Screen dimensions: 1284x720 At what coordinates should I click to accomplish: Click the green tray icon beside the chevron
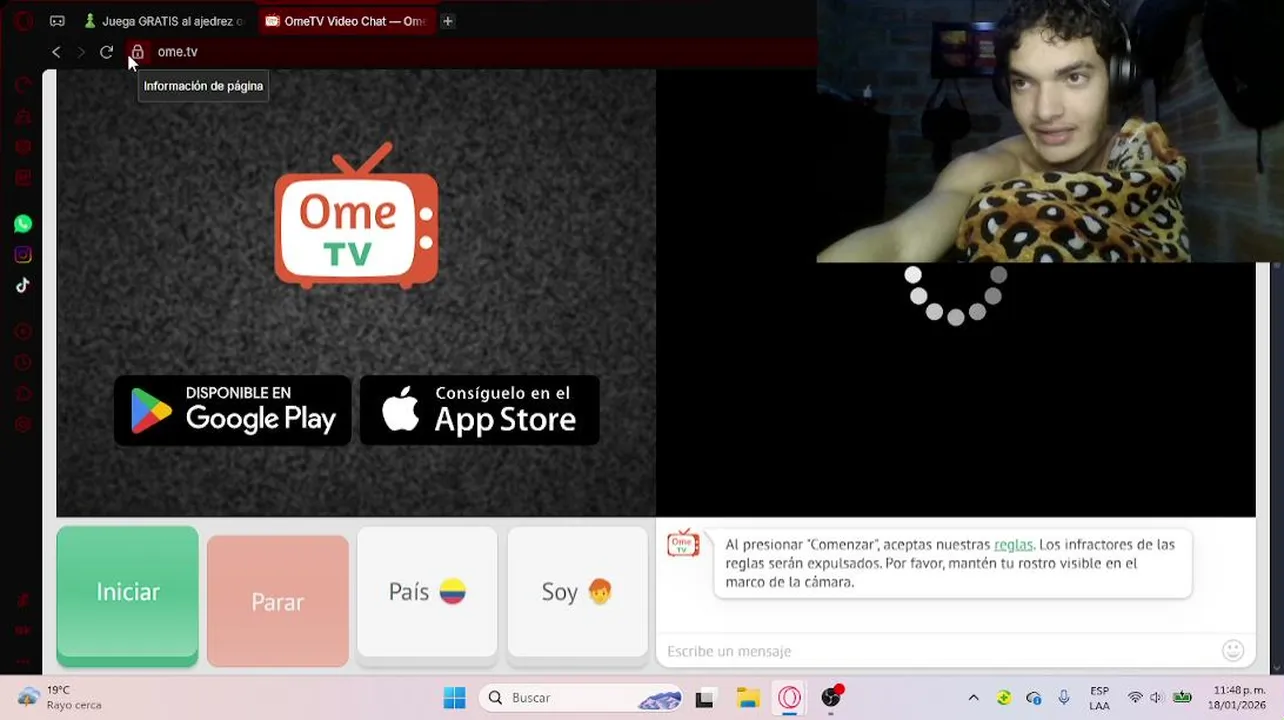tap(1004, 698)
